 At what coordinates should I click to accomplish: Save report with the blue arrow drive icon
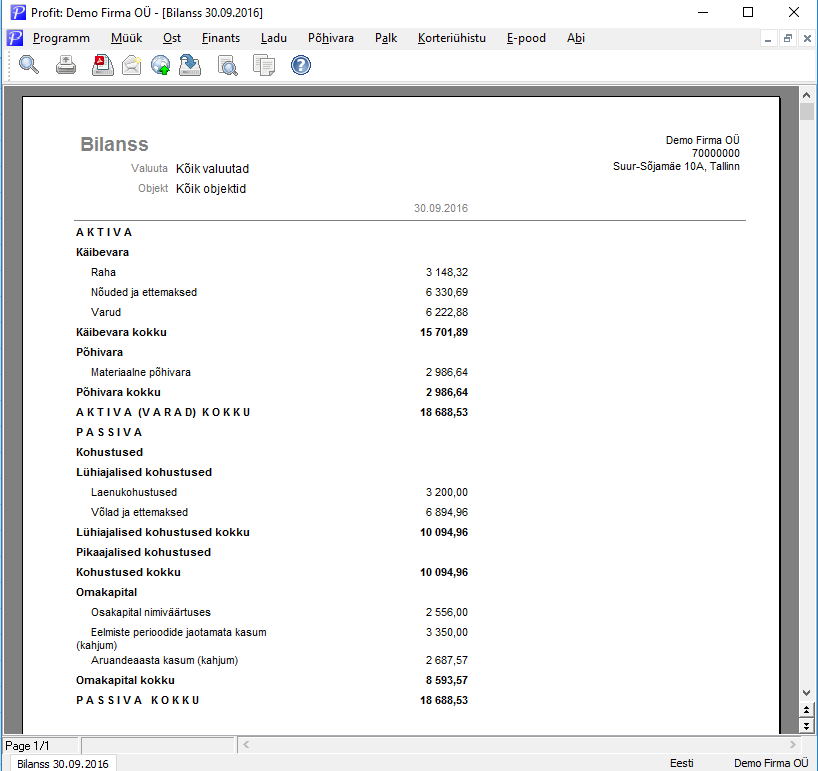point(190,65)
